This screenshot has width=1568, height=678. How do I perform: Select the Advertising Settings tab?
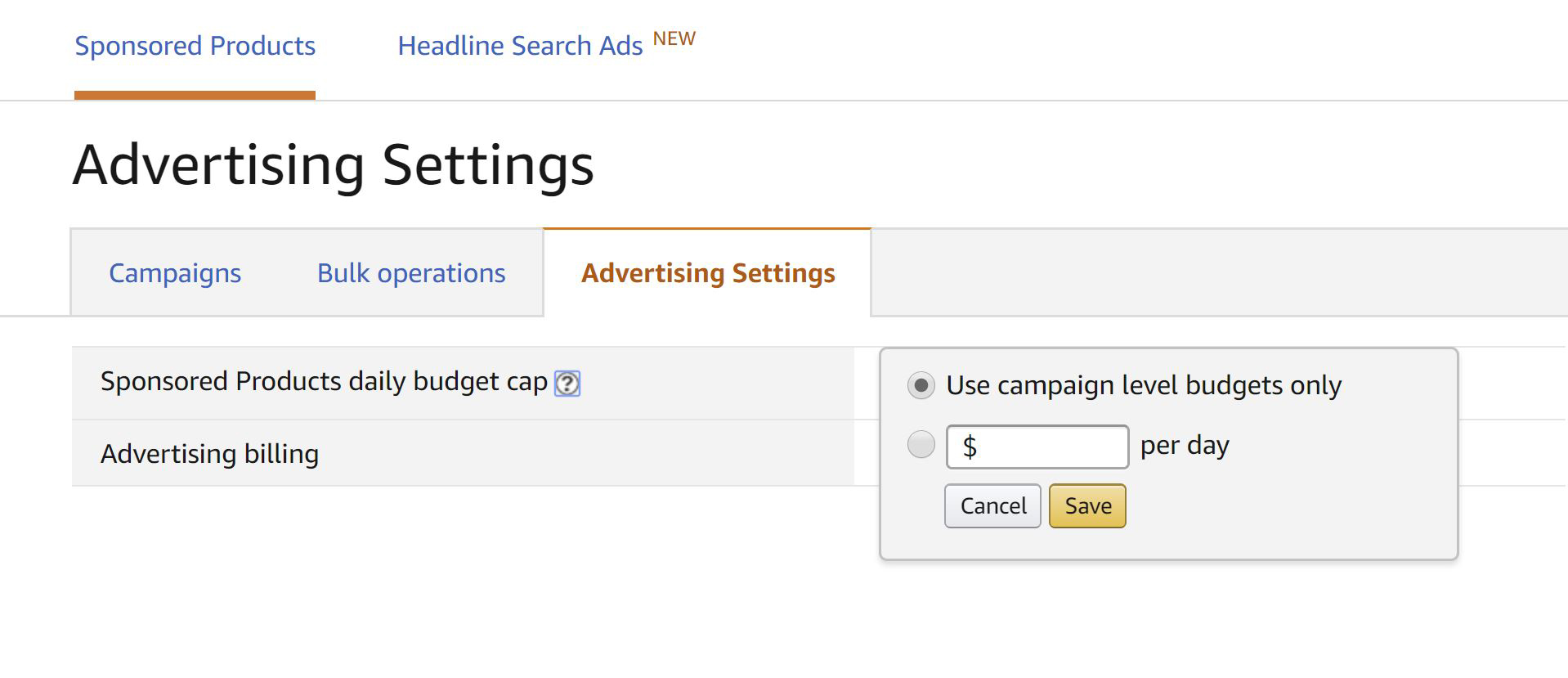(708, 273)
